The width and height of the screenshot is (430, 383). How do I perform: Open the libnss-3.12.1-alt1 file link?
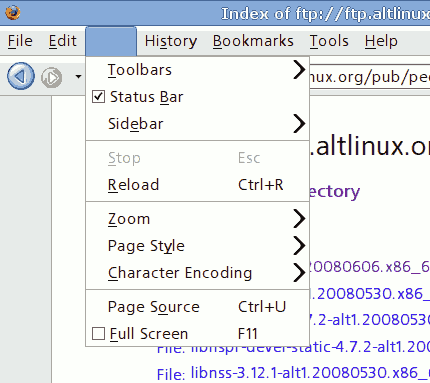tap(310, 372)
